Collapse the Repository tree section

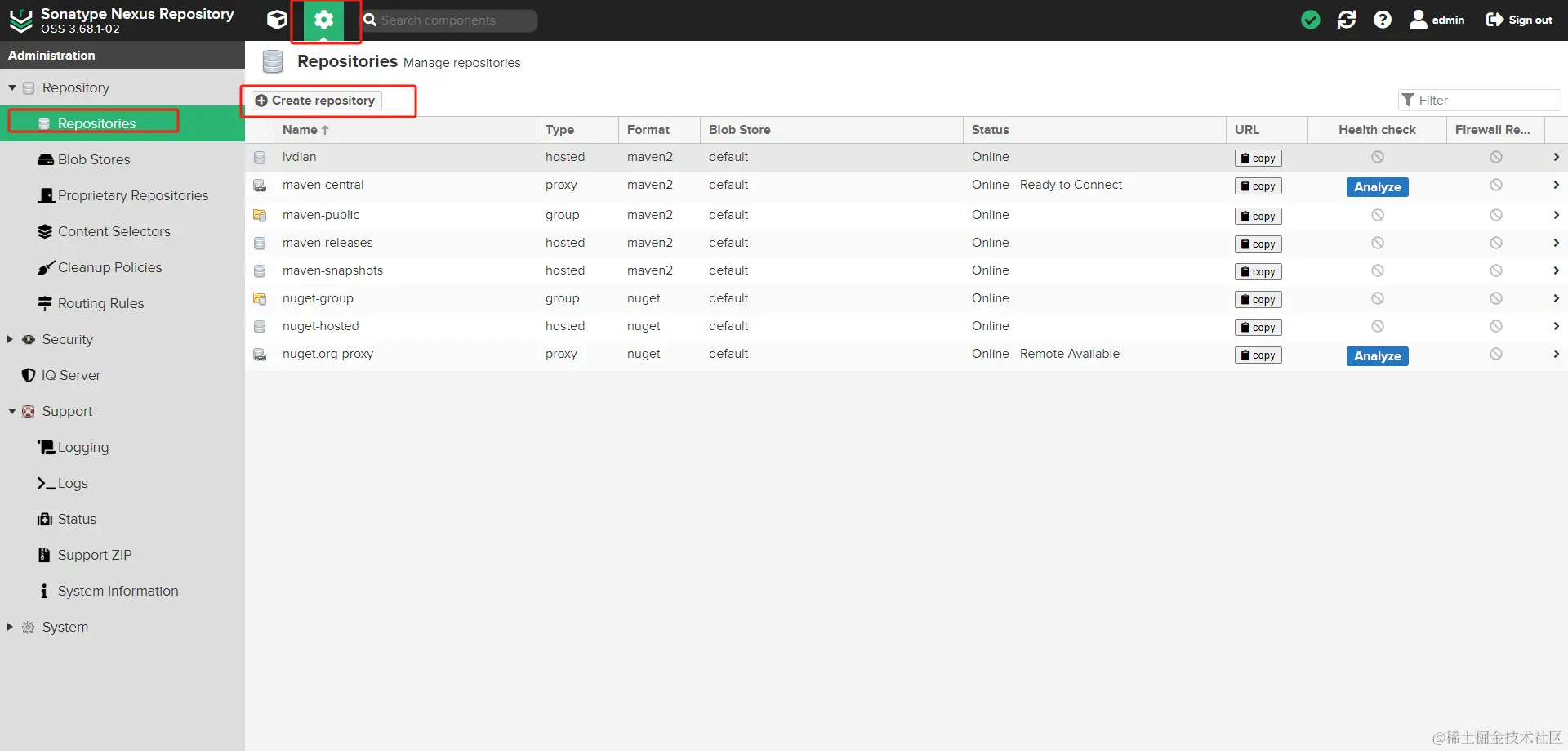12,87
